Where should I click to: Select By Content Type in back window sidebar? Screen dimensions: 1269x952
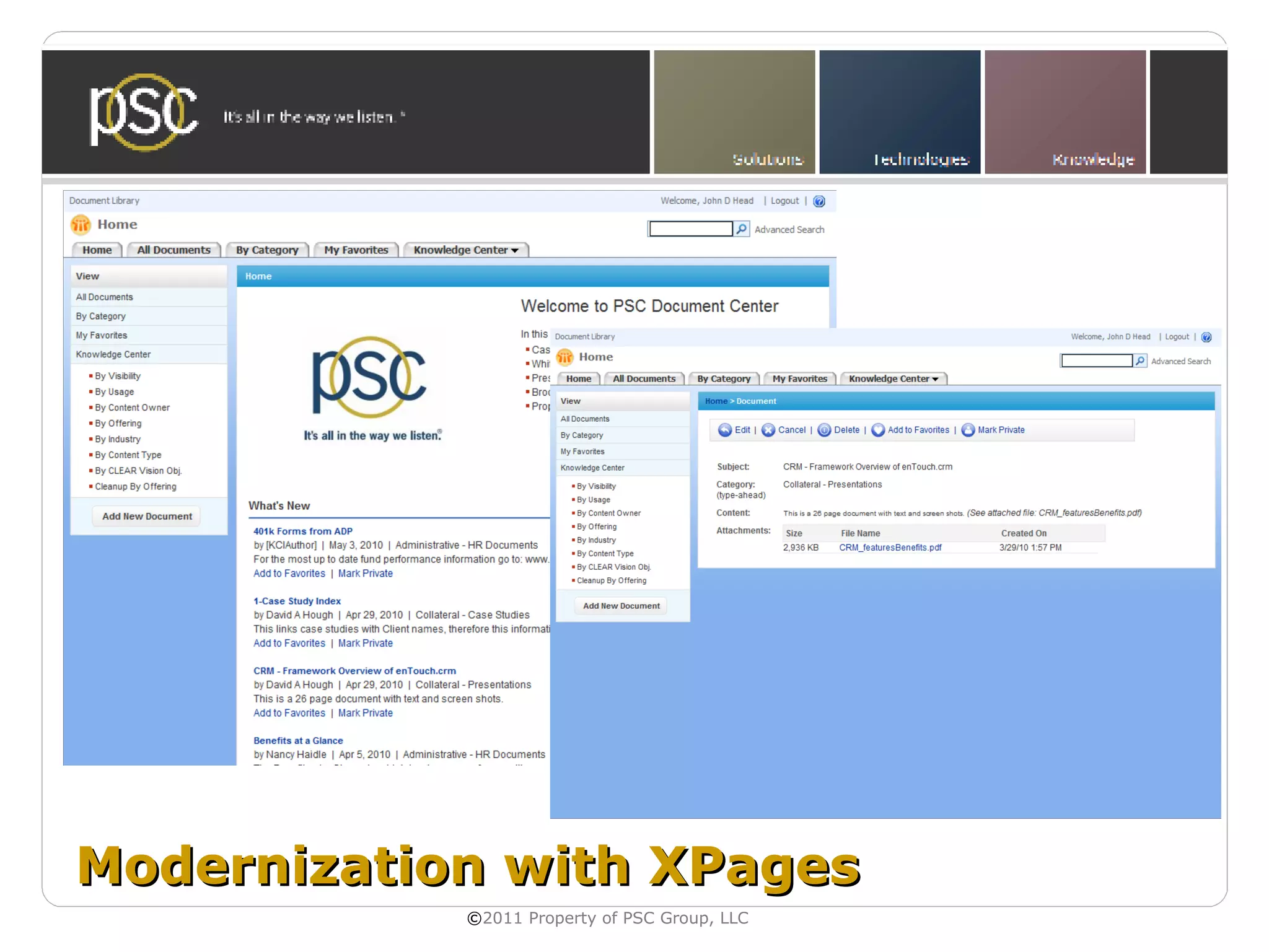pyautogui.click(x=128, y=455)
